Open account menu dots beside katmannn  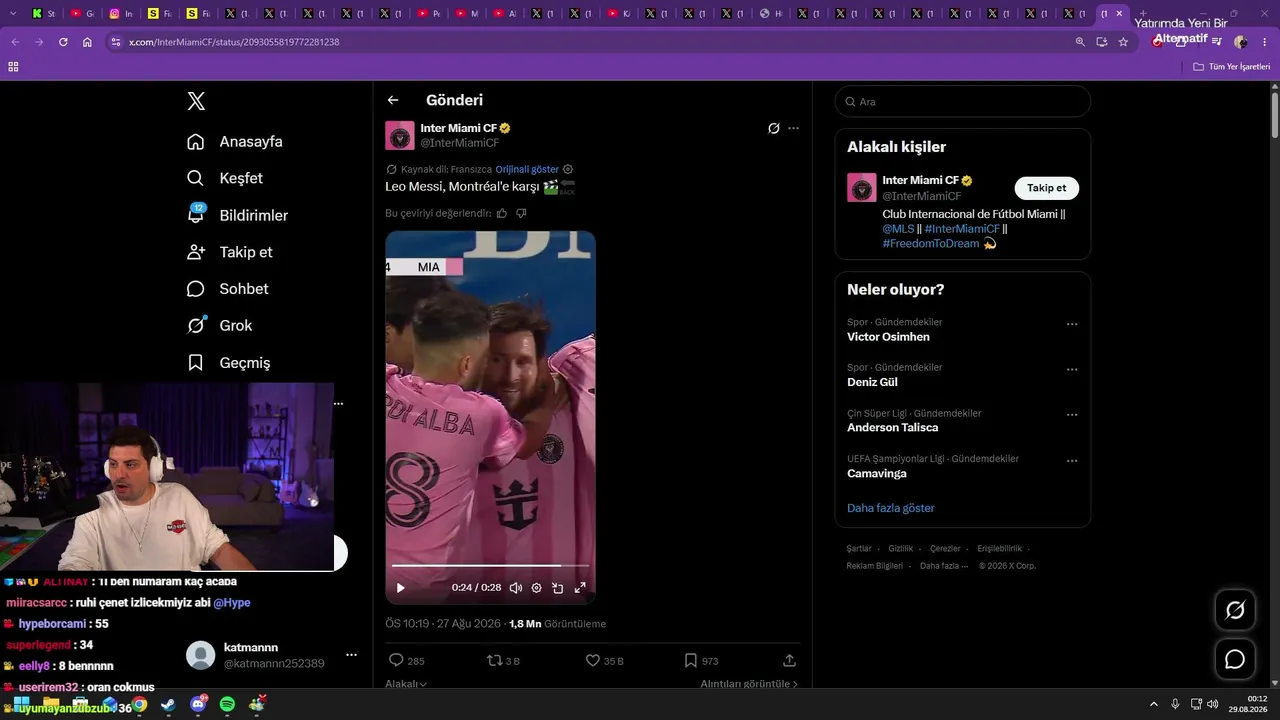pyautogui.click(x=351, y=655)
